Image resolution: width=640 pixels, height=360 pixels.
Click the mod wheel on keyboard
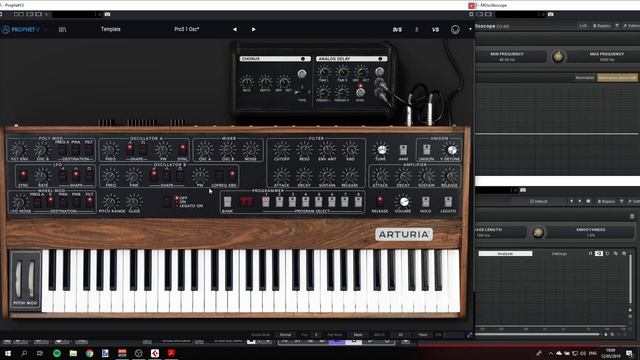pos(32,279)
